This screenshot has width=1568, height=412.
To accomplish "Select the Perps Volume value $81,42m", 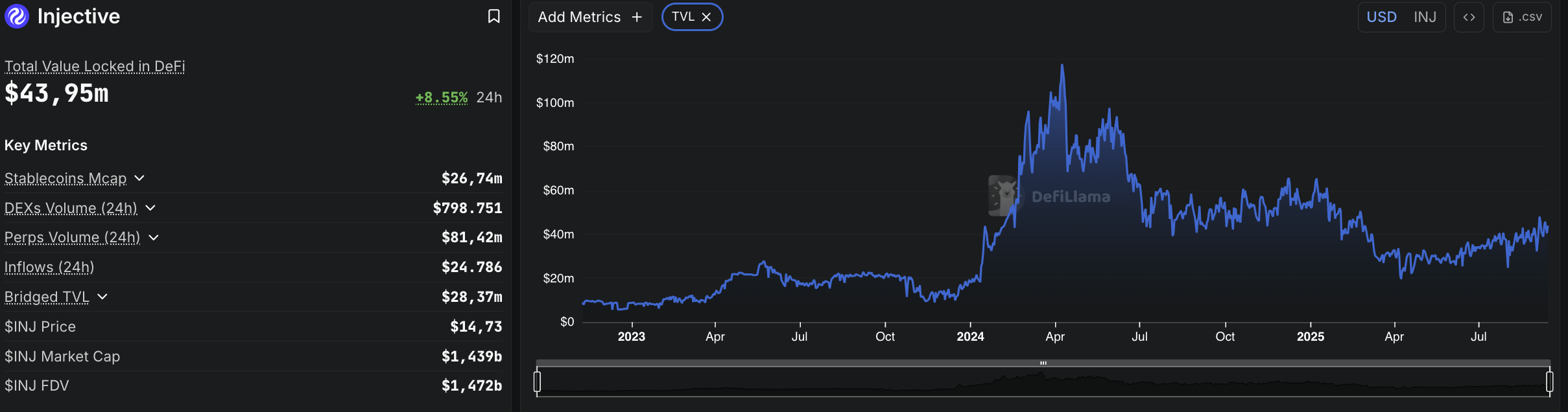I will point(472,237).
